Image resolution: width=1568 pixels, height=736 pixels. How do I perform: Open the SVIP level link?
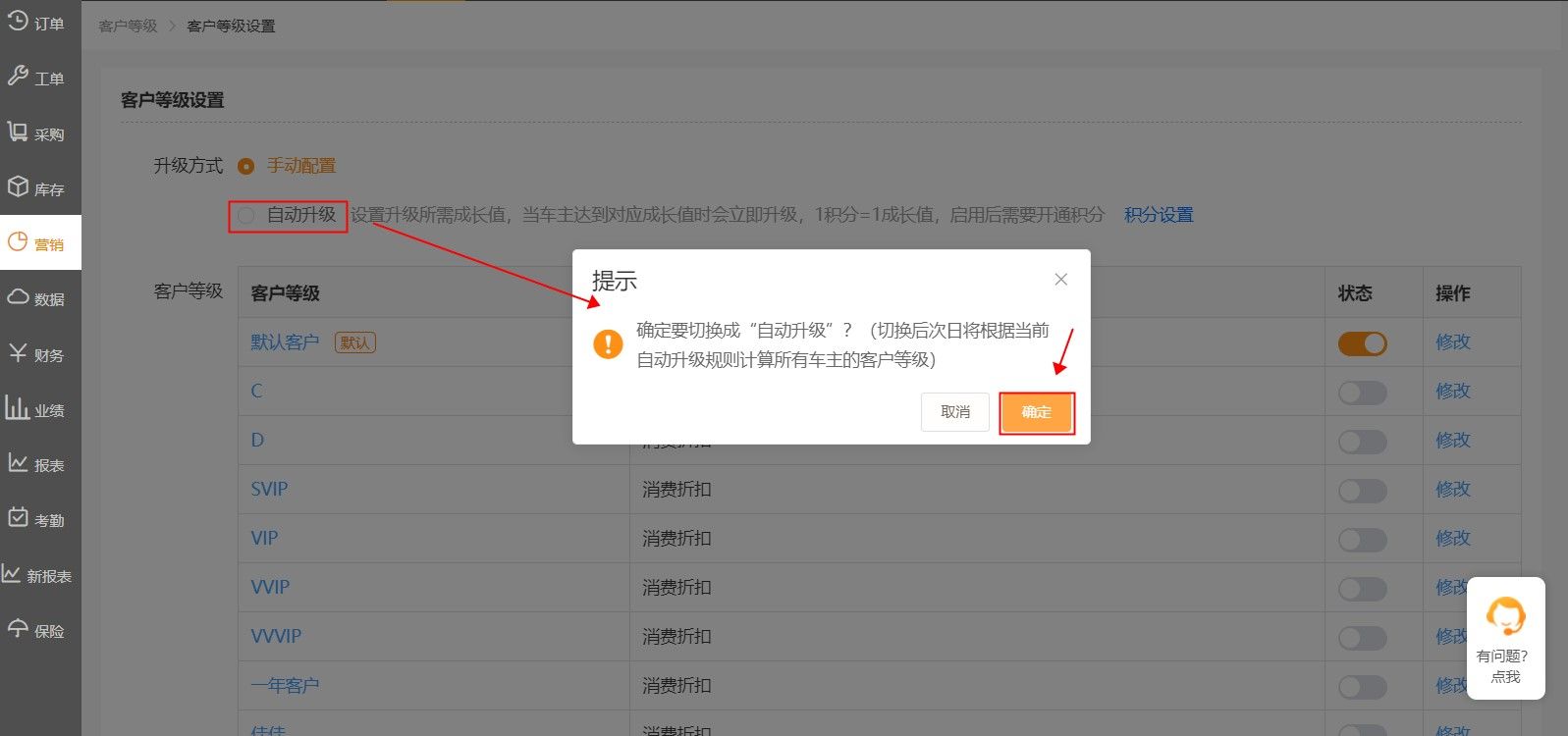(x=269, y=489)
